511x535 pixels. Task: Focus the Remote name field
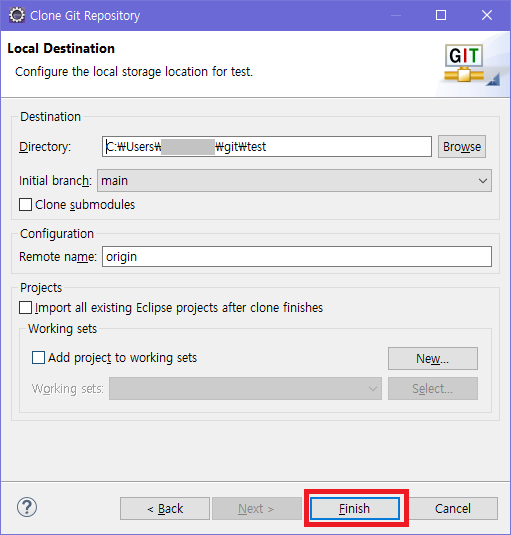coord(297,257)
